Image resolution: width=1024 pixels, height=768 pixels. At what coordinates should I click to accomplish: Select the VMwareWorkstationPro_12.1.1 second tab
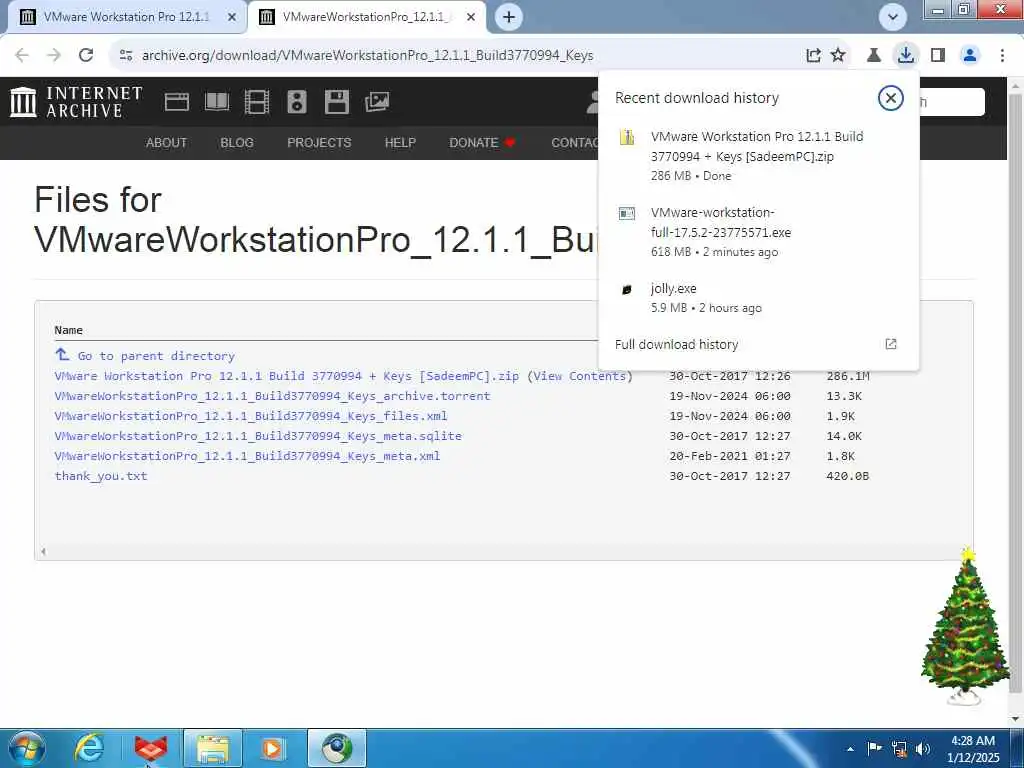366,18
